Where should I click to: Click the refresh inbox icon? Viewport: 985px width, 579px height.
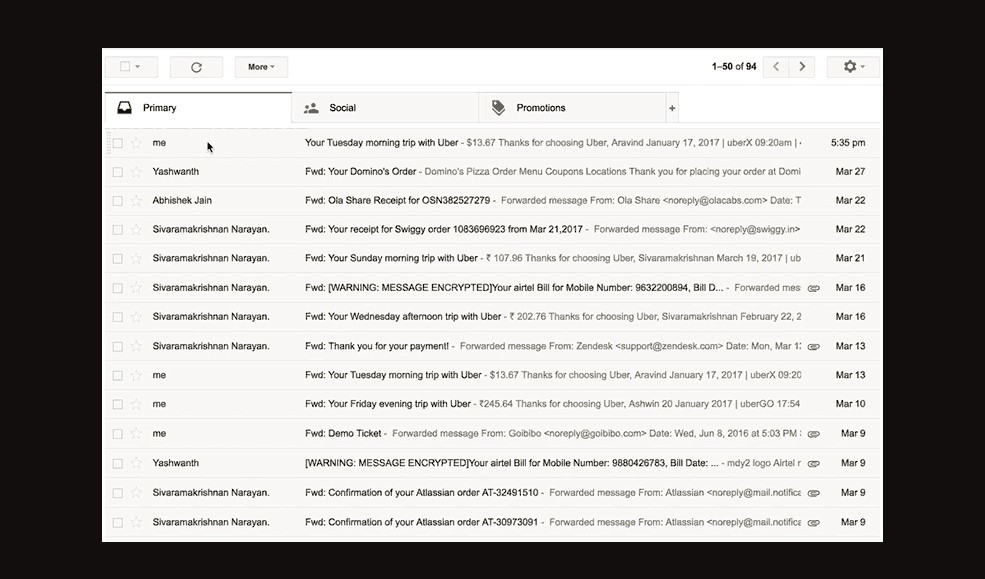196,67
